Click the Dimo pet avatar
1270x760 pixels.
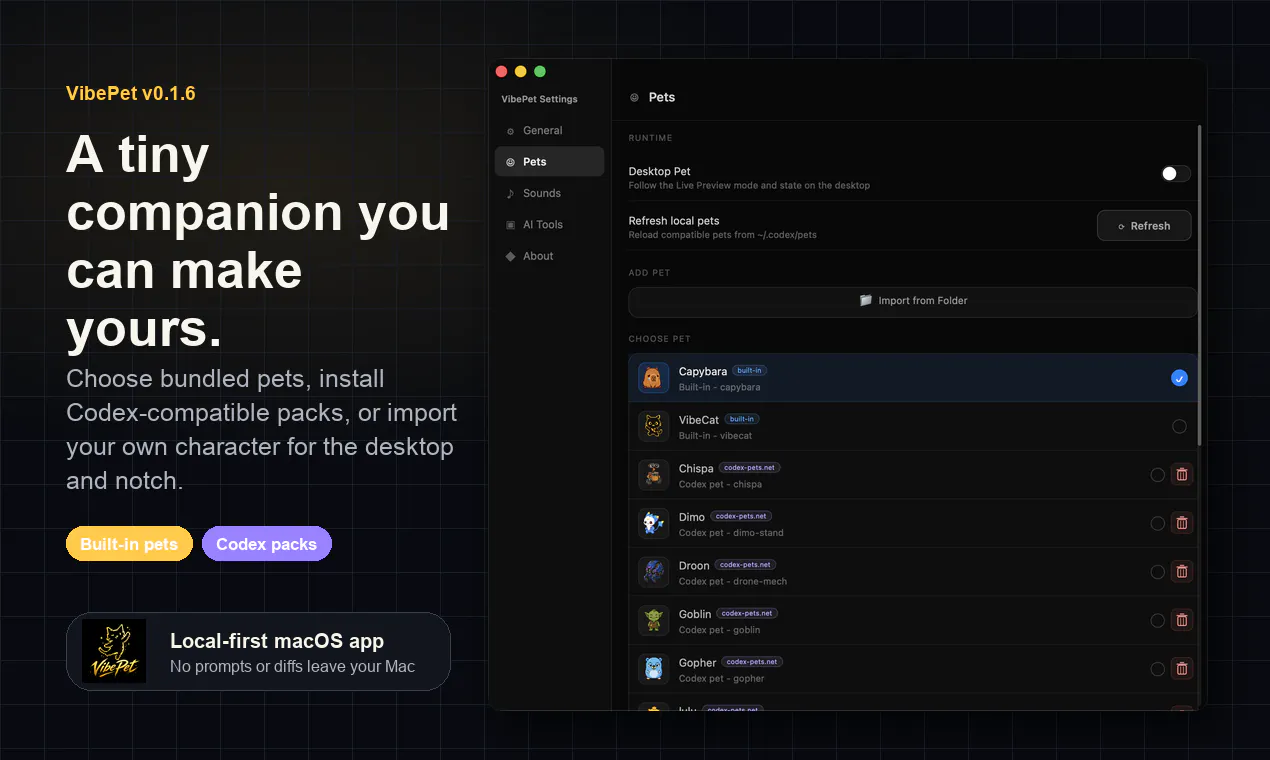pyautogui.click(x=654, y=524)
